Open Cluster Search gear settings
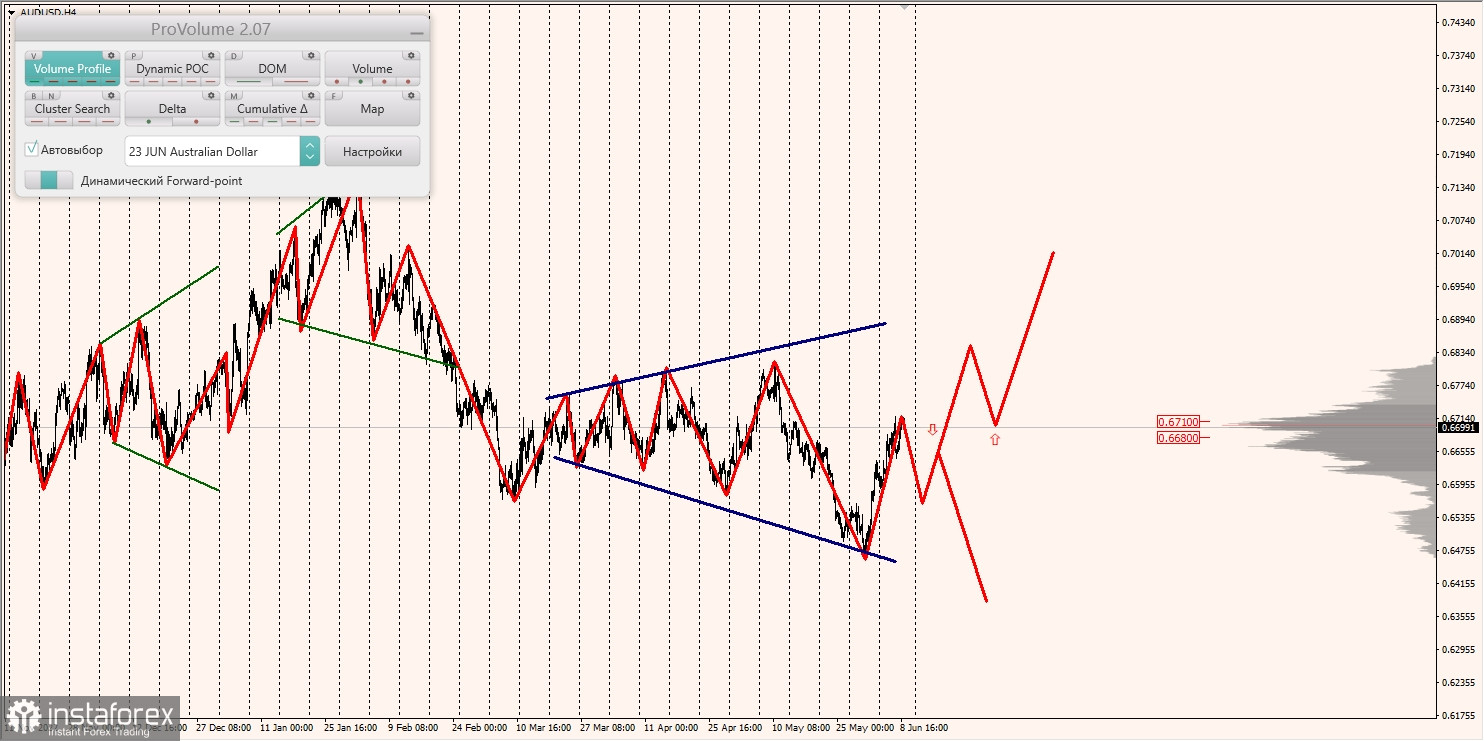1484x741 pixels. [x=111, y=95]
